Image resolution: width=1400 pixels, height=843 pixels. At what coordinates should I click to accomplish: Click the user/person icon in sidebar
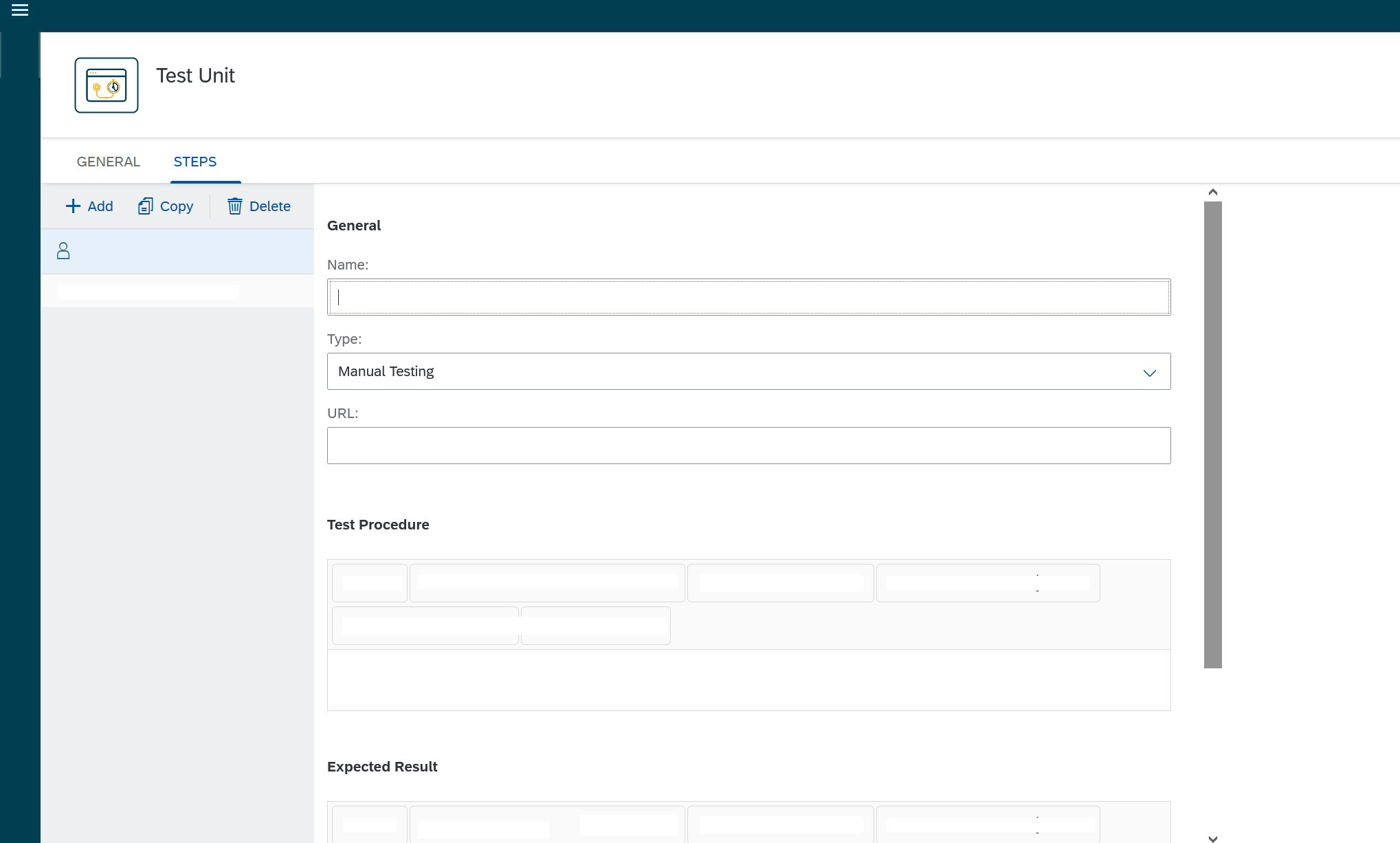point(63,251)
